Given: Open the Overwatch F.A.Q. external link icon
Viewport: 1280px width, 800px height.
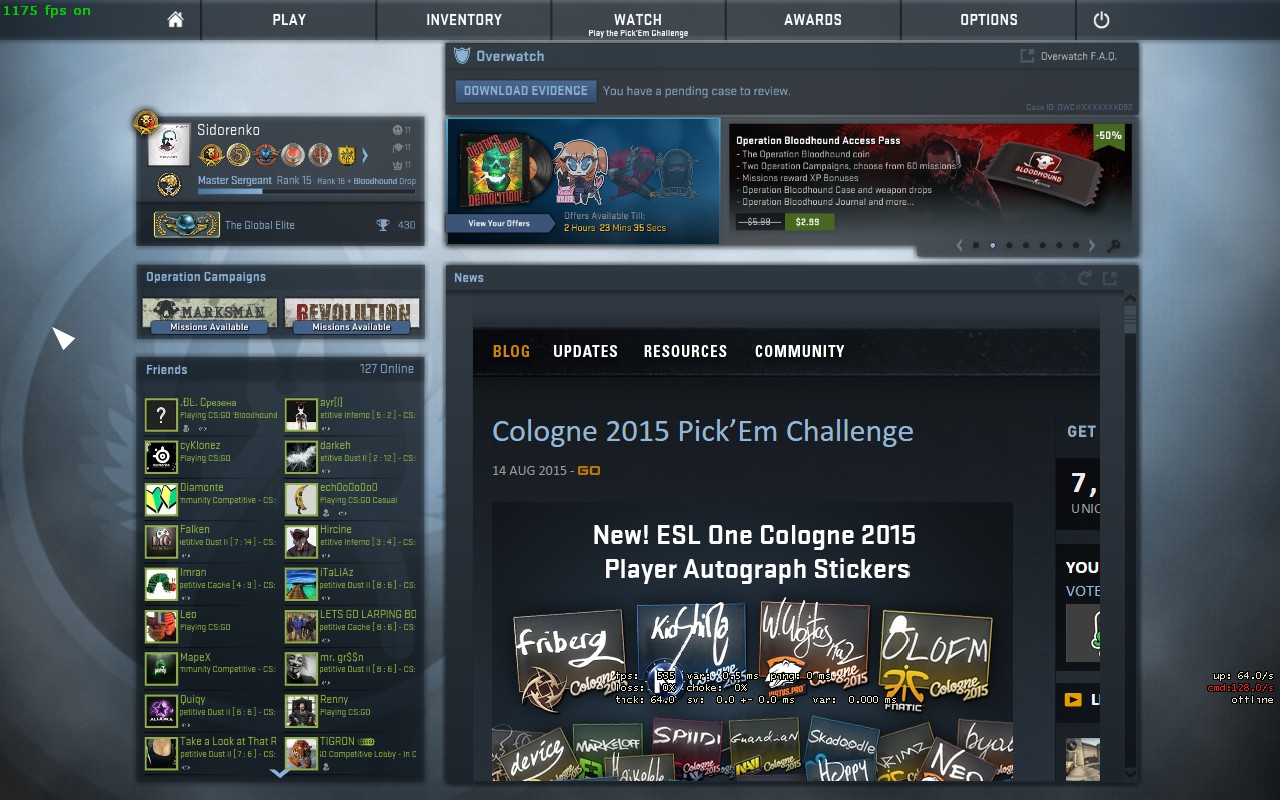Looking at the screenshot, I should click(x=1027, y=56).
